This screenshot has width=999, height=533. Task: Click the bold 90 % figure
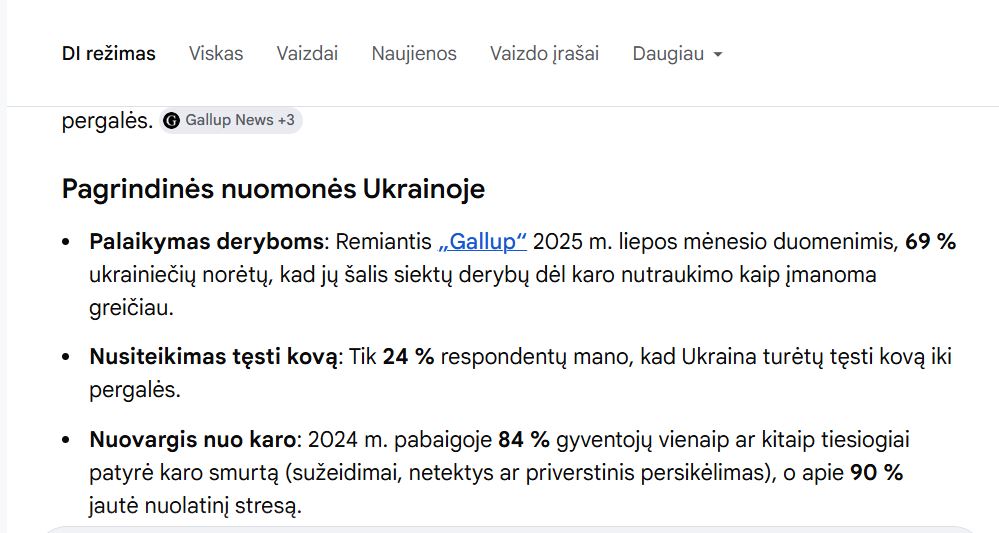(876, 473)
